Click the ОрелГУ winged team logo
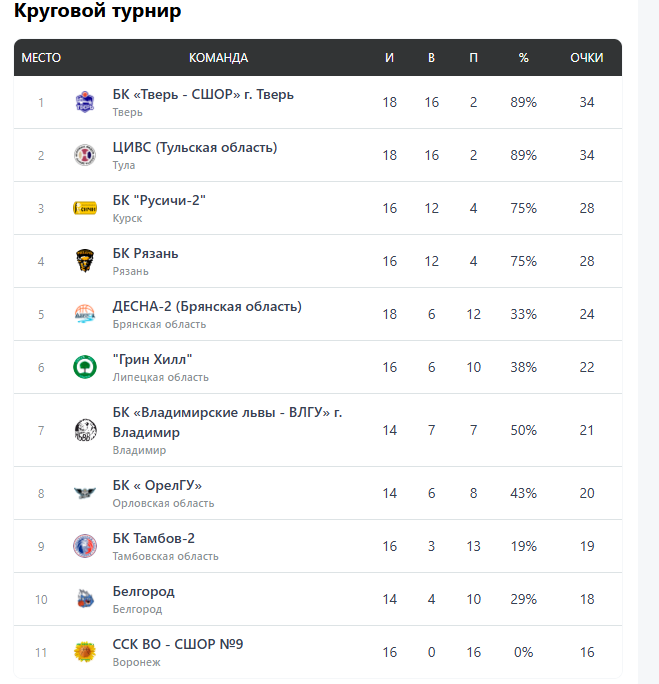Image resolution: width=659 pixels, height=684 pixels. pyautogui.click(x=85, y=493)
